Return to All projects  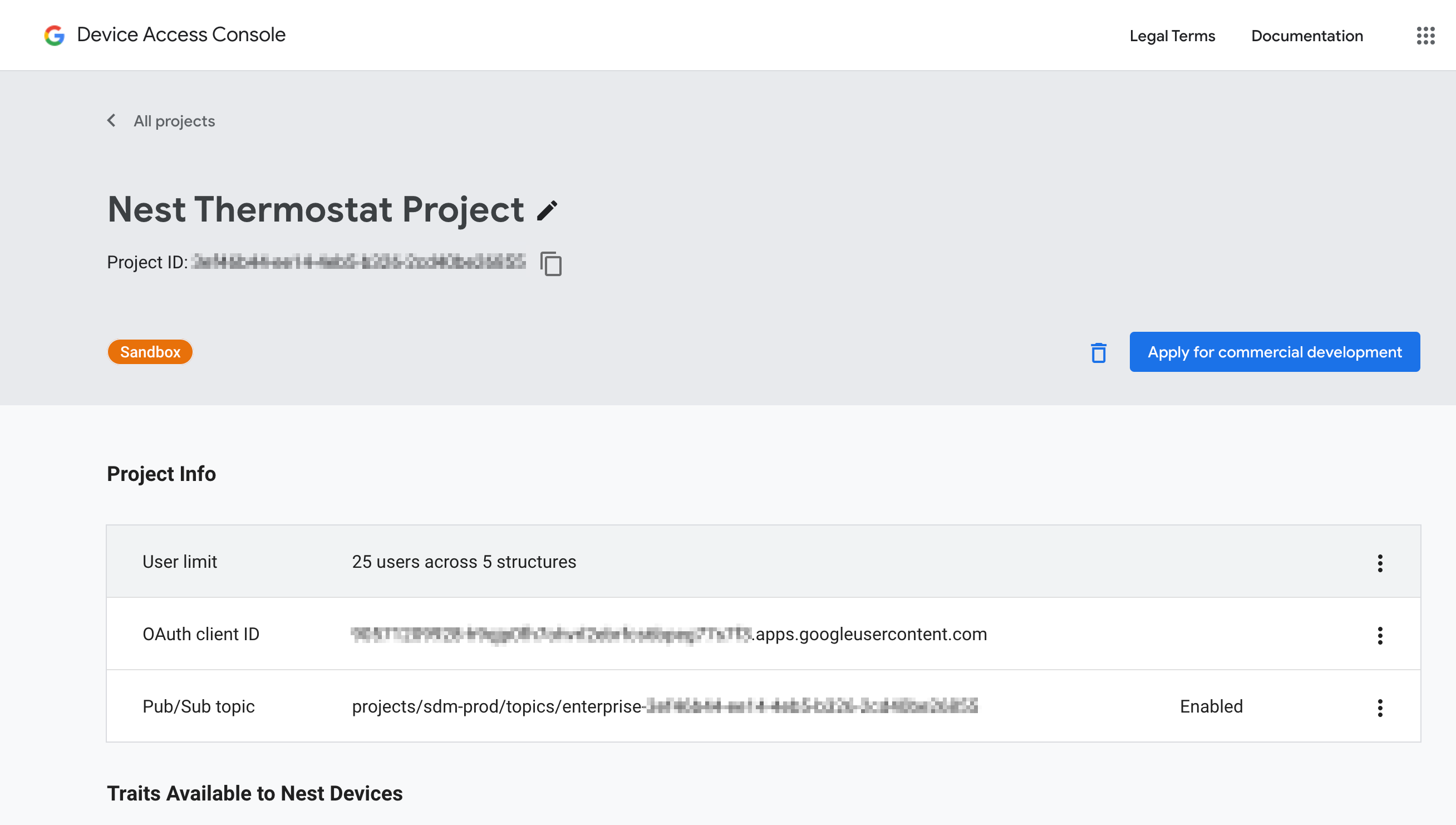(x=174, y=121)
